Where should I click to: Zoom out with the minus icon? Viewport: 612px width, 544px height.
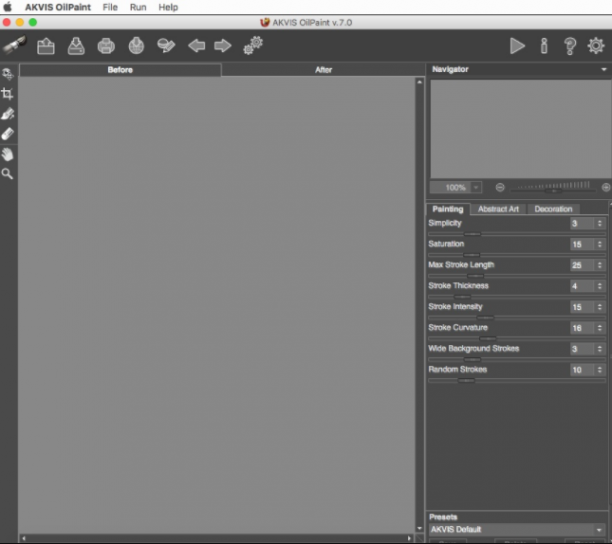(x=500, y=187)
